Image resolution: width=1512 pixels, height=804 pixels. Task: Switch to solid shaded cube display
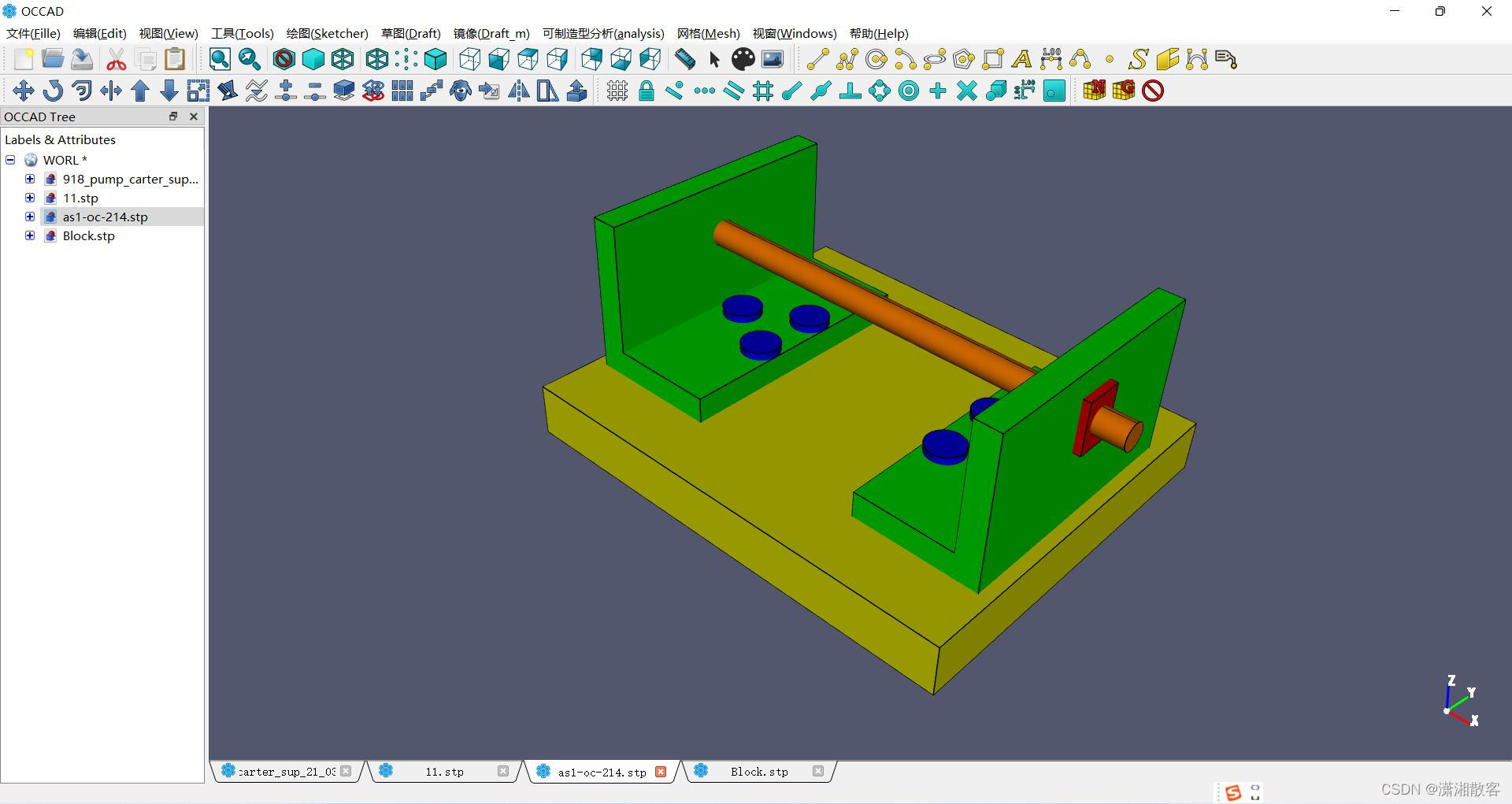(x=313, y=59)
